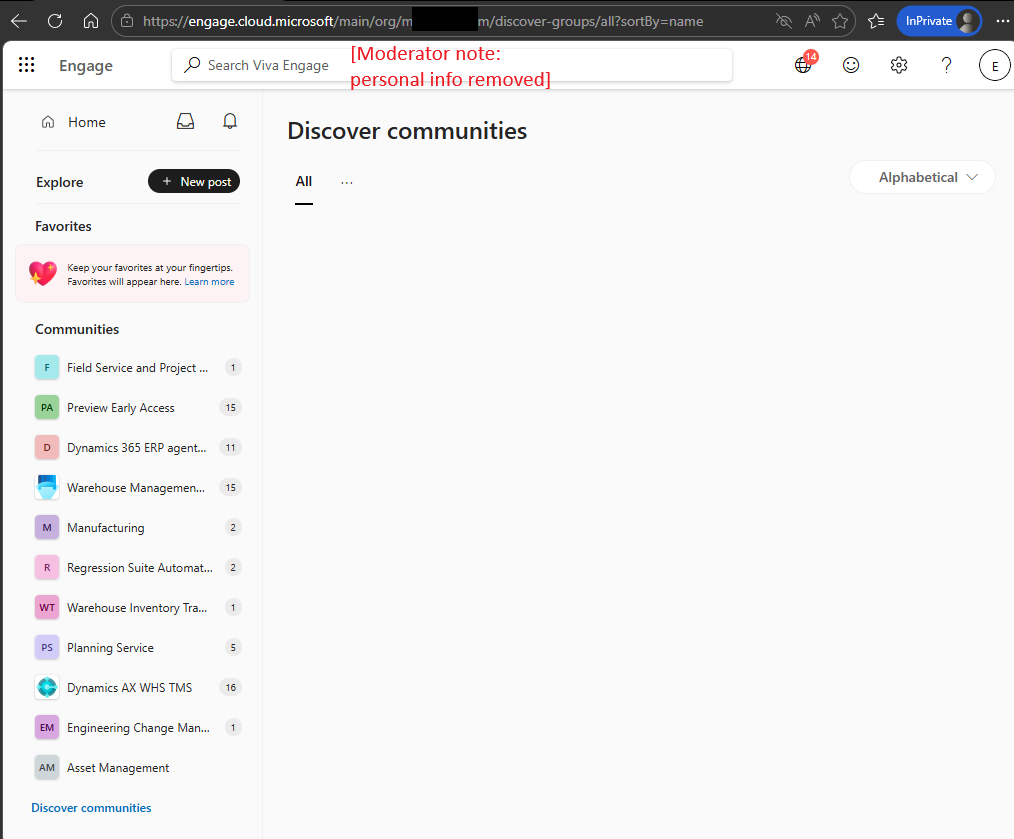Viewport: 1014px width, 839px height.
Task: Follow the Learn more link in Favorites
Action: click(209, 282)
